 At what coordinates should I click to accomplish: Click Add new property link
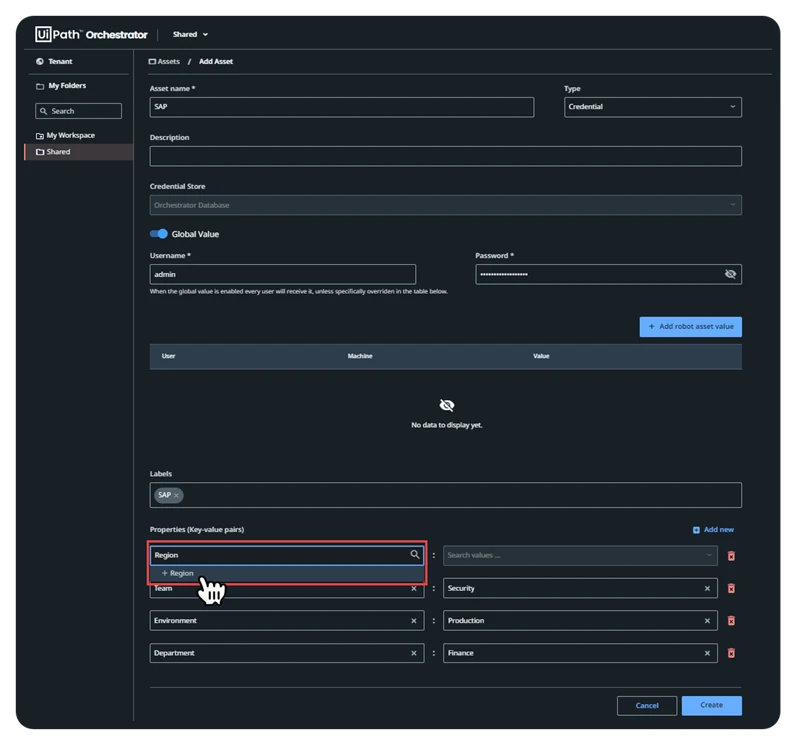pos(713,530)
